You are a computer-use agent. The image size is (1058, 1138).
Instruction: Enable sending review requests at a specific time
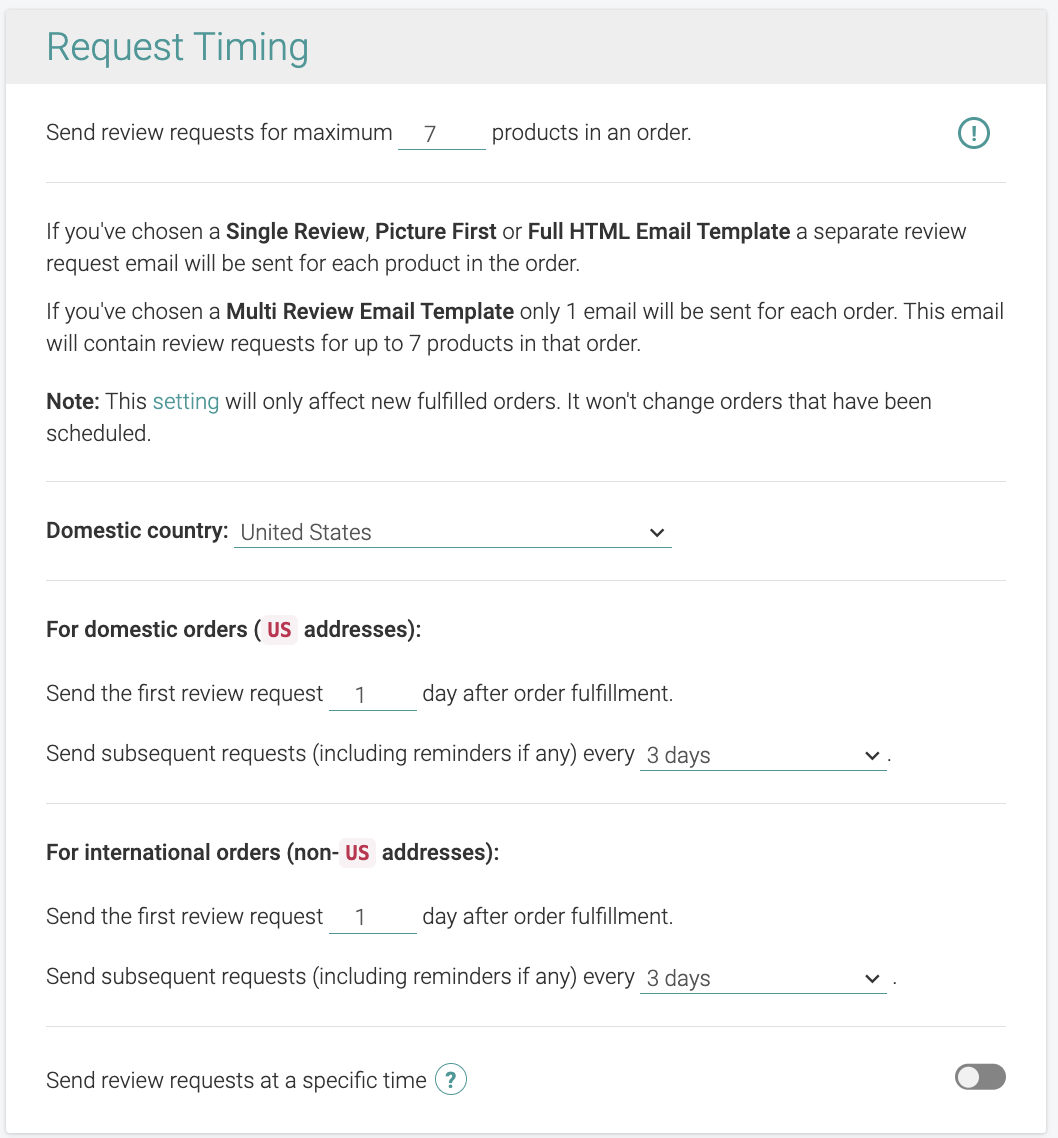pos(980,1077)
